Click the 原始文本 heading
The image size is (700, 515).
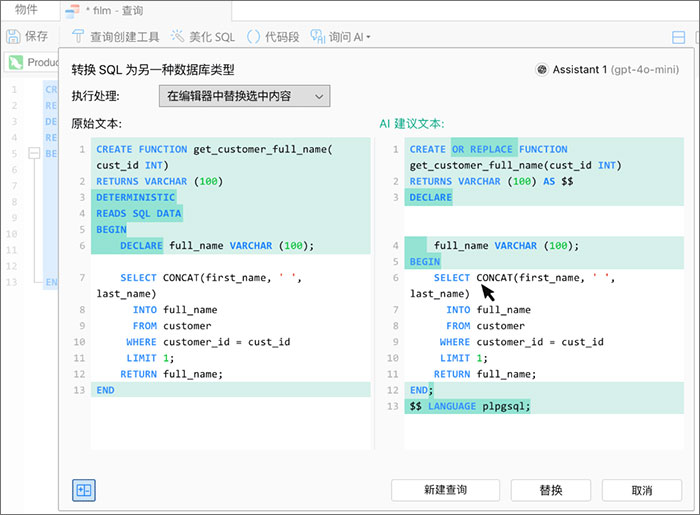[96, 124]
